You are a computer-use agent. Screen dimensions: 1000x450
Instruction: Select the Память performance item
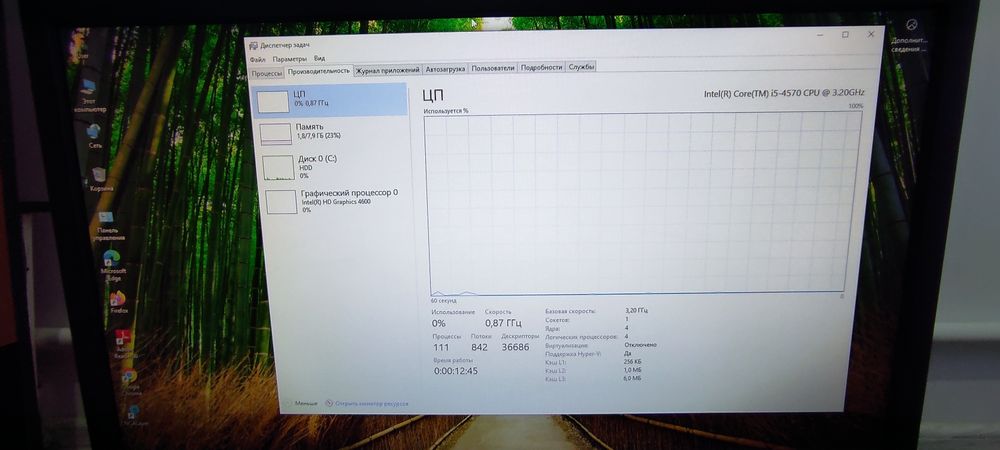tap(333, 133)
